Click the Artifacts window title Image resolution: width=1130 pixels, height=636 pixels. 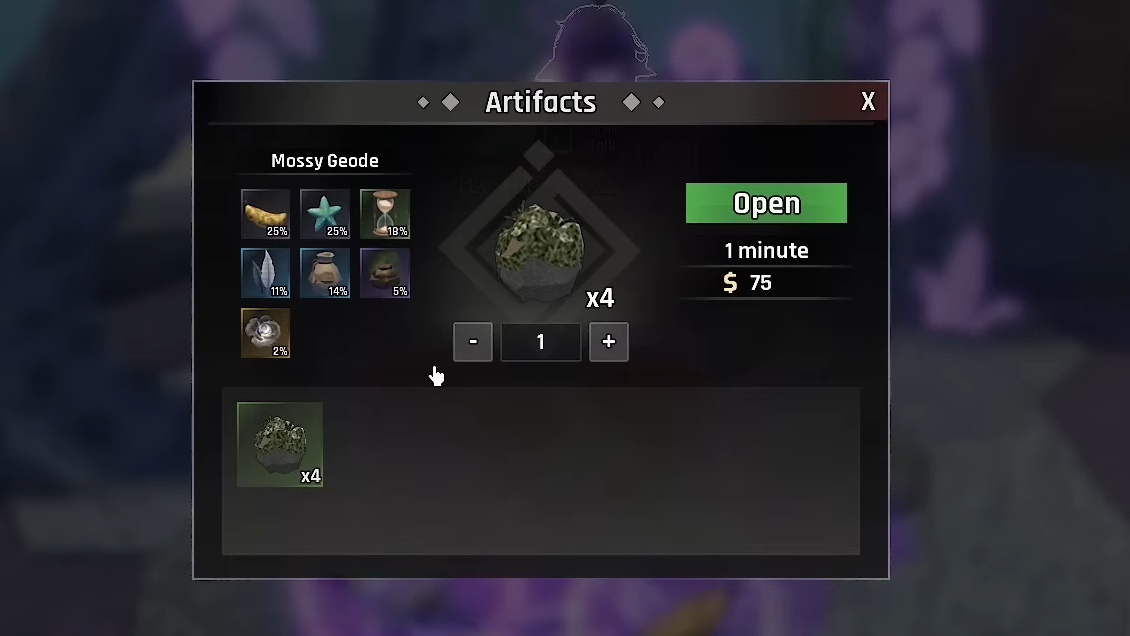[540, 102]
